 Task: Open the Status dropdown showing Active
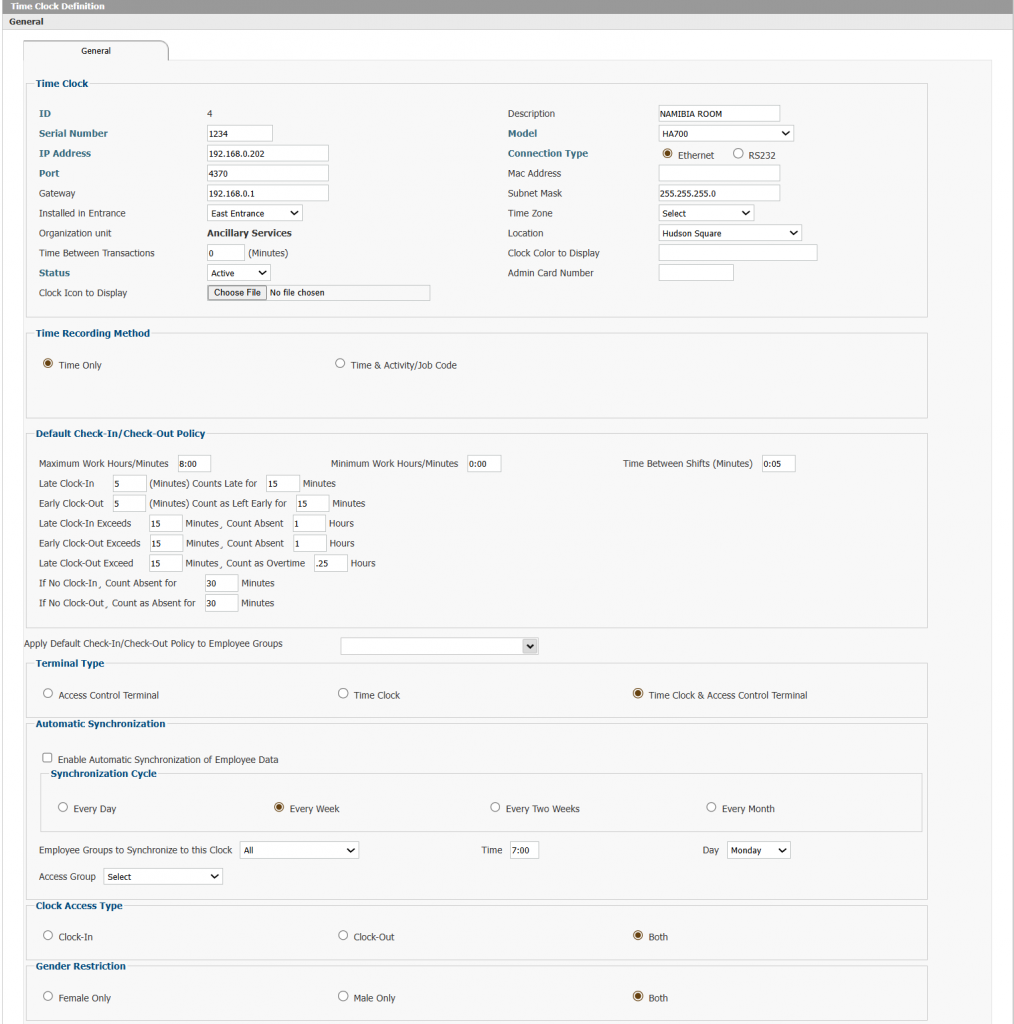pos(238,273)
